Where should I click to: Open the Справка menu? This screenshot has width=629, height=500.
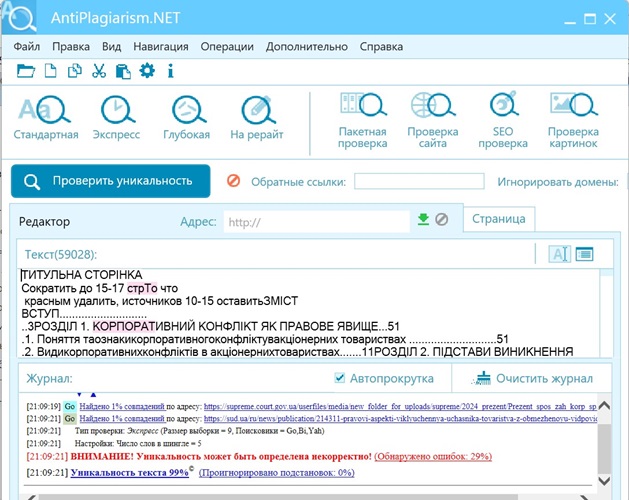click(381, 47)
